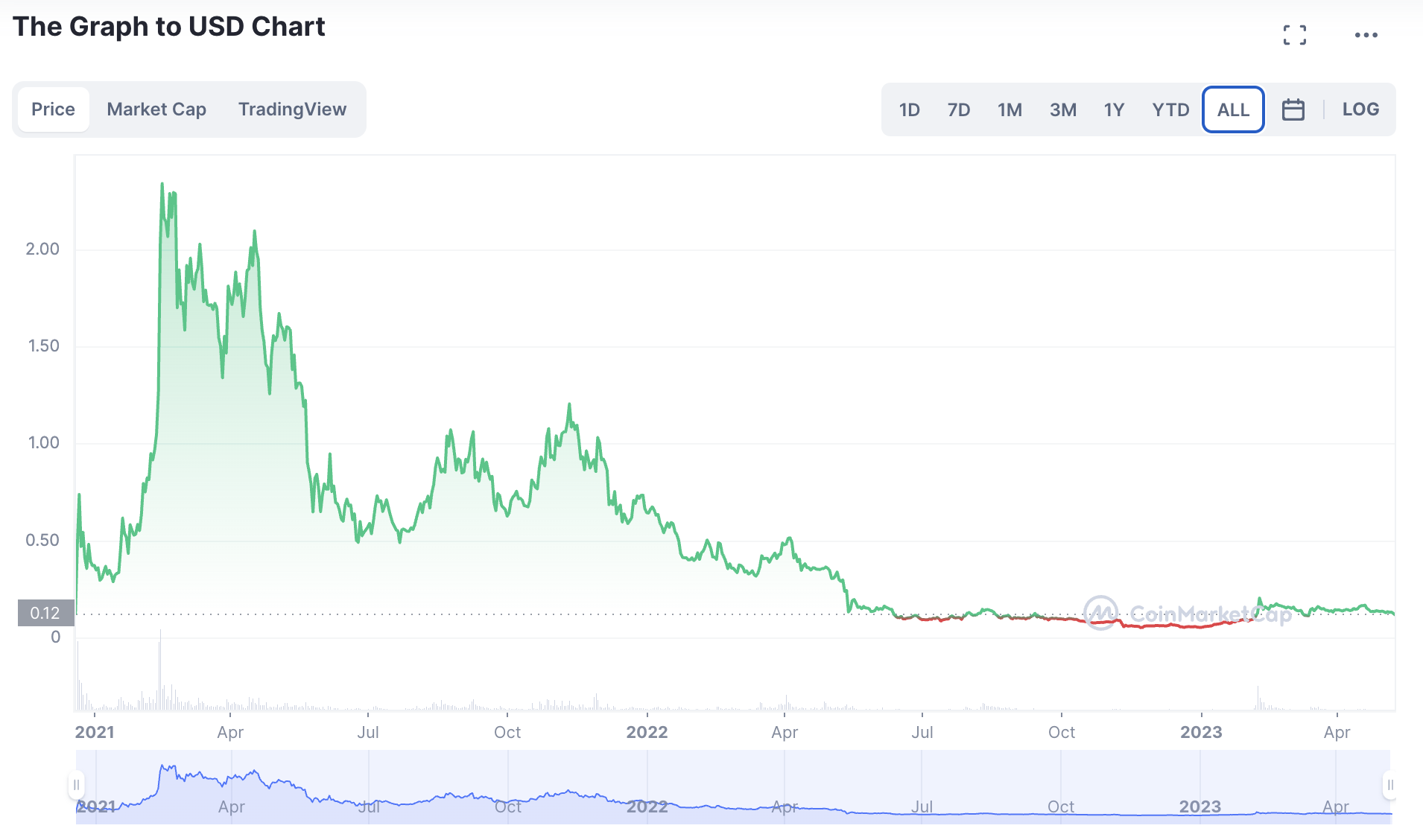Viewport: 1423px width, 840px height.
Task: Toggle the LOG scale option
Action: (x=1360, y=109)
